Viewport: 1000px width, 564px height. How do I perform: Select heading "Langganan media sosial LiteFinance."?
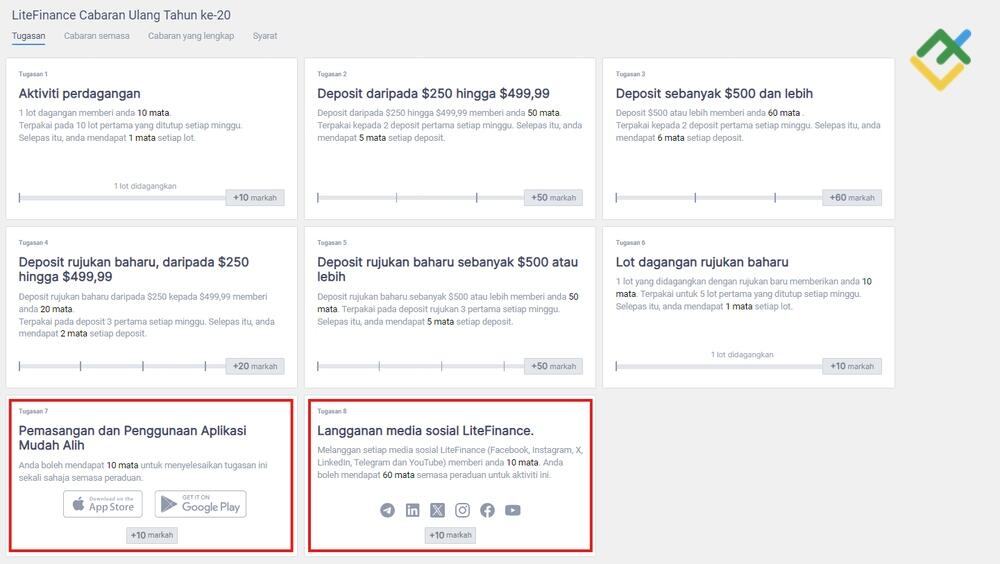tap(425, 431)
